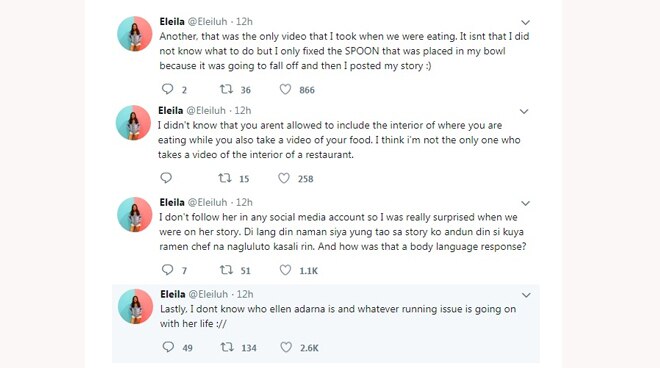This screenshot has height=368, width=660.
Task: Retweet the tweet with 134 retweets
Action: [x=227, y=347]
